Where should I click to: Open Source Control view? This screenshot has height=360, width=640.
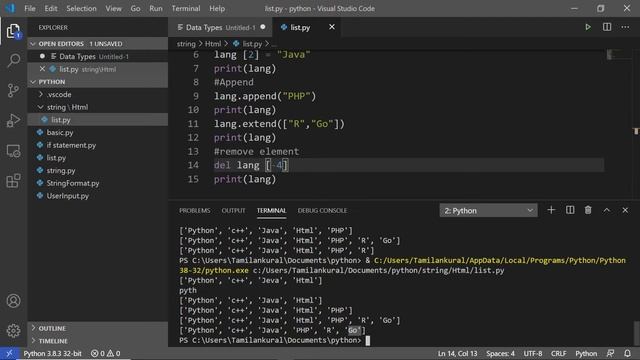coord(13,90)
